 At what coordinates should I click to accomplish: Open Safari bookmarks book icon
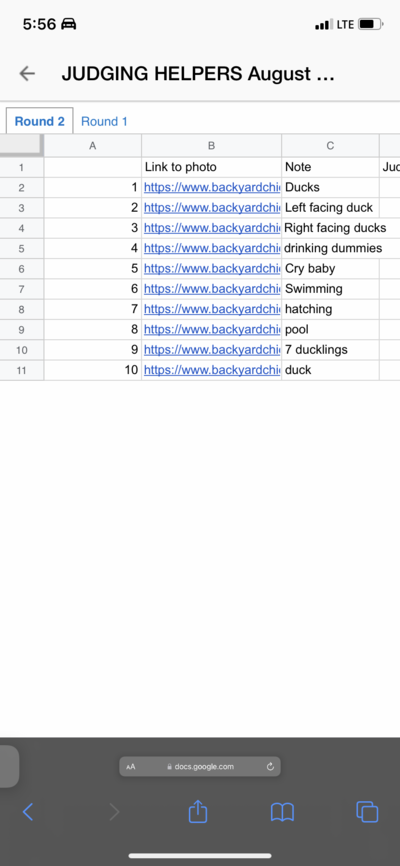point(282,812)
